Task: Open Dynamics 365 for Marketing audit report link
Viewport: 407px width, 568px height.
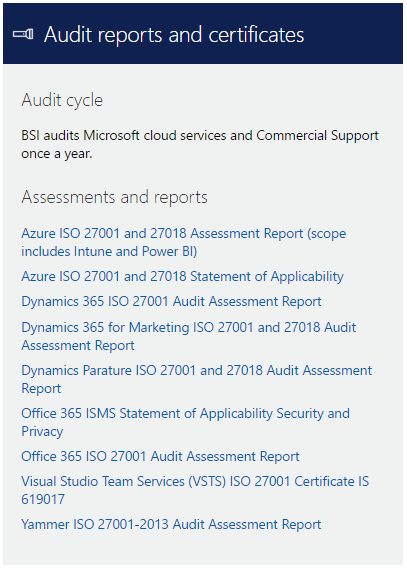Action: point(189,336)
